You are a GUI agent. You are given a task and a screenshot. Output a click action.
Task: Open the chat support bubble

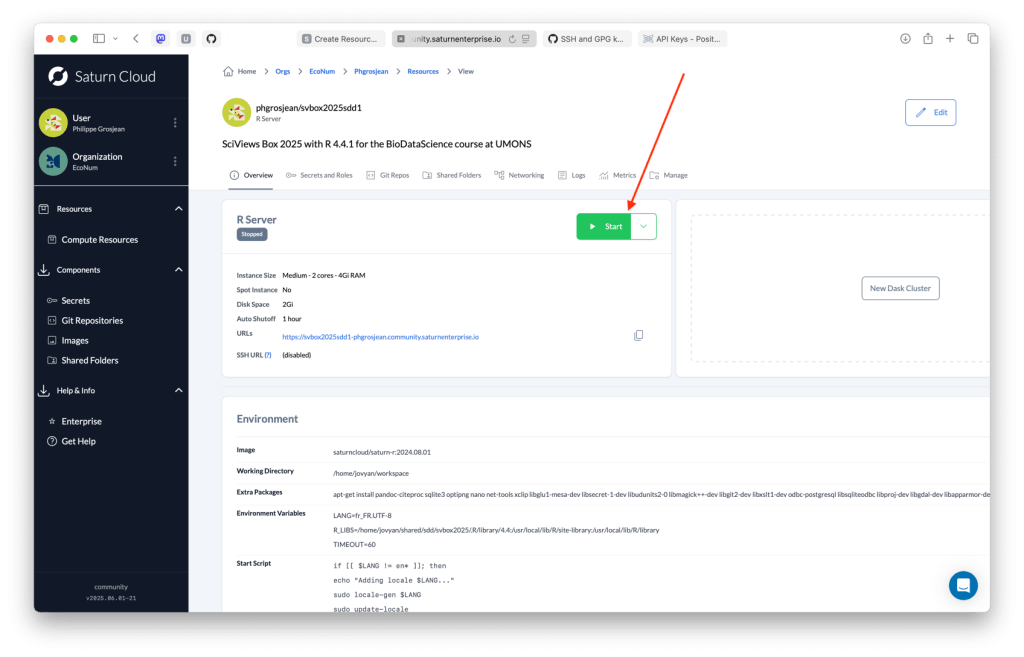click(x=963, y=586)
